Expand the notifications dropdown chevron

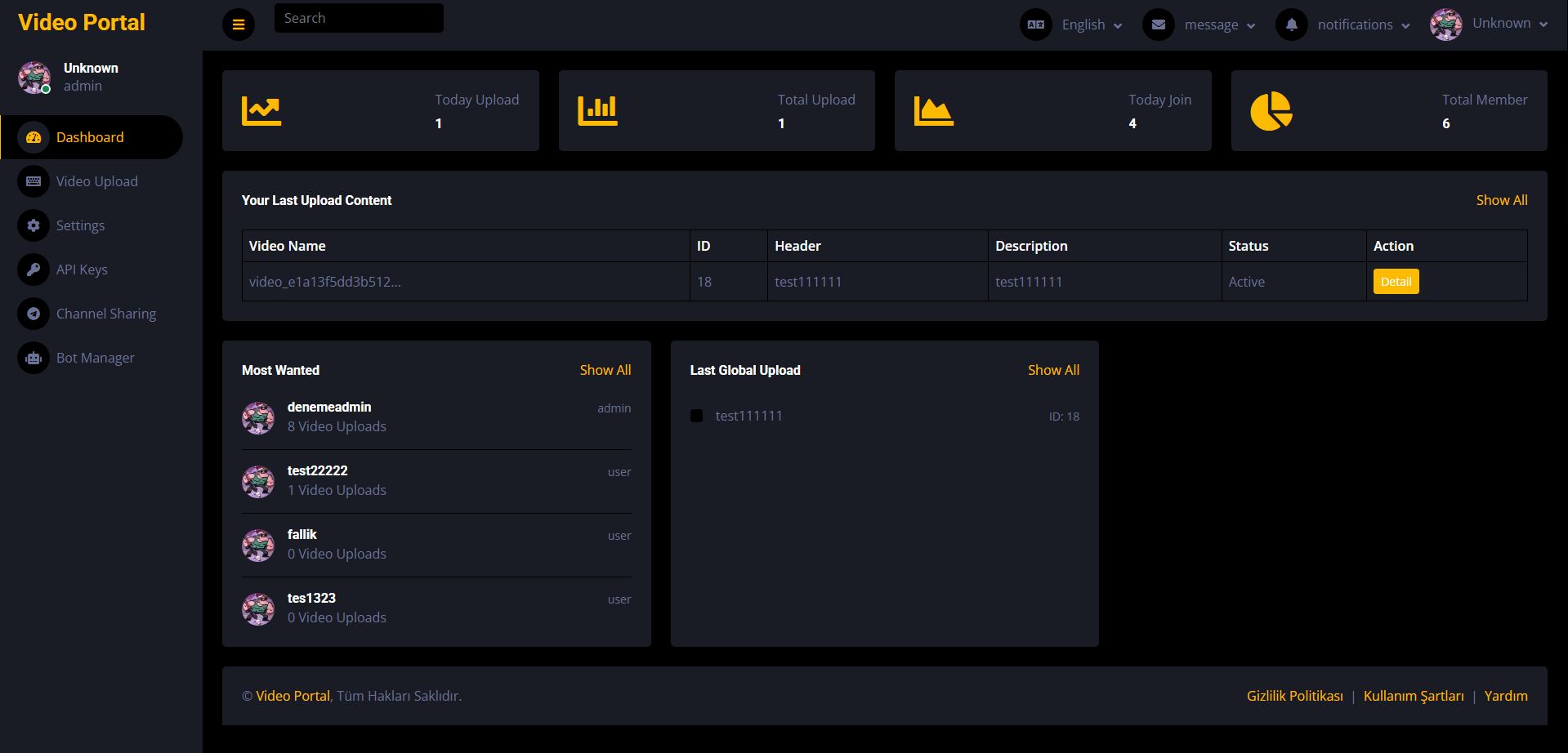click(x=1405, y=25)
